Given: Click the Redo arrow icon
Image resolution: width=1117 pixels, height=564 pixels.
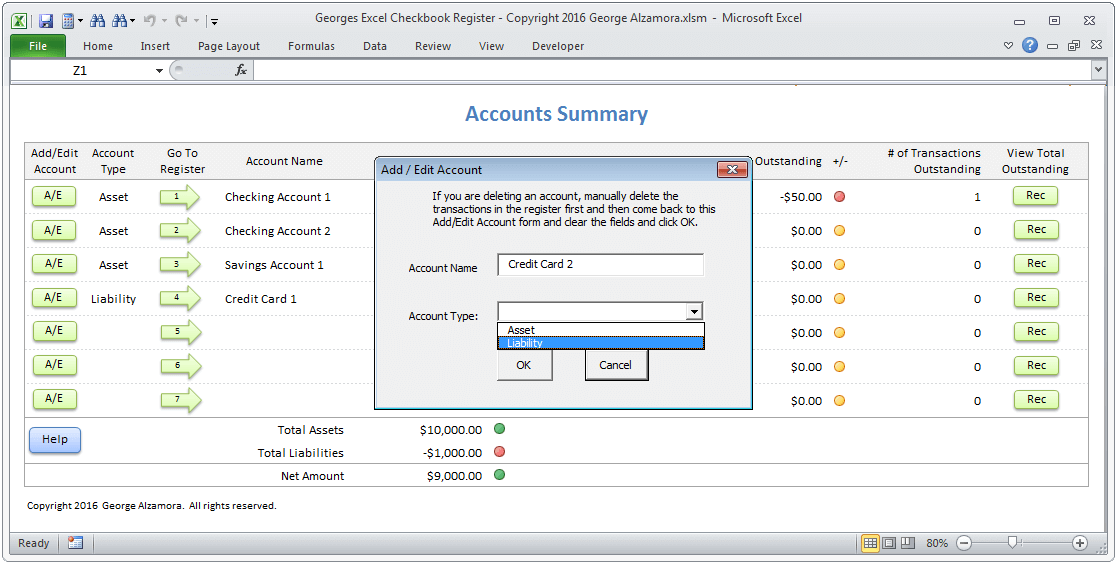Looking at the screenshot, I should 182,21.
